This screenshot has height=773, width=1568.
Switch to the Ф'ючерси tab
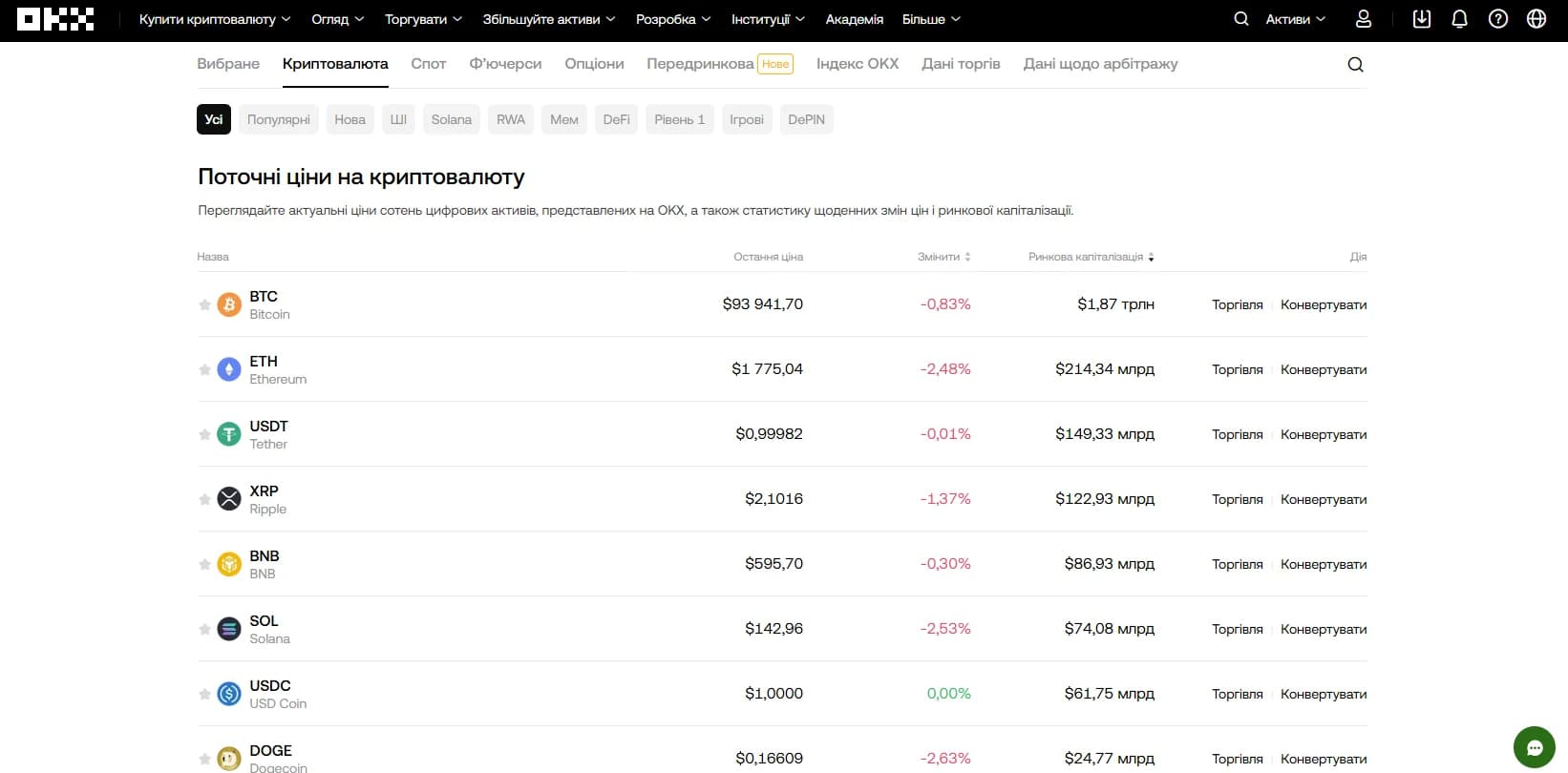(x=505, y=64)
